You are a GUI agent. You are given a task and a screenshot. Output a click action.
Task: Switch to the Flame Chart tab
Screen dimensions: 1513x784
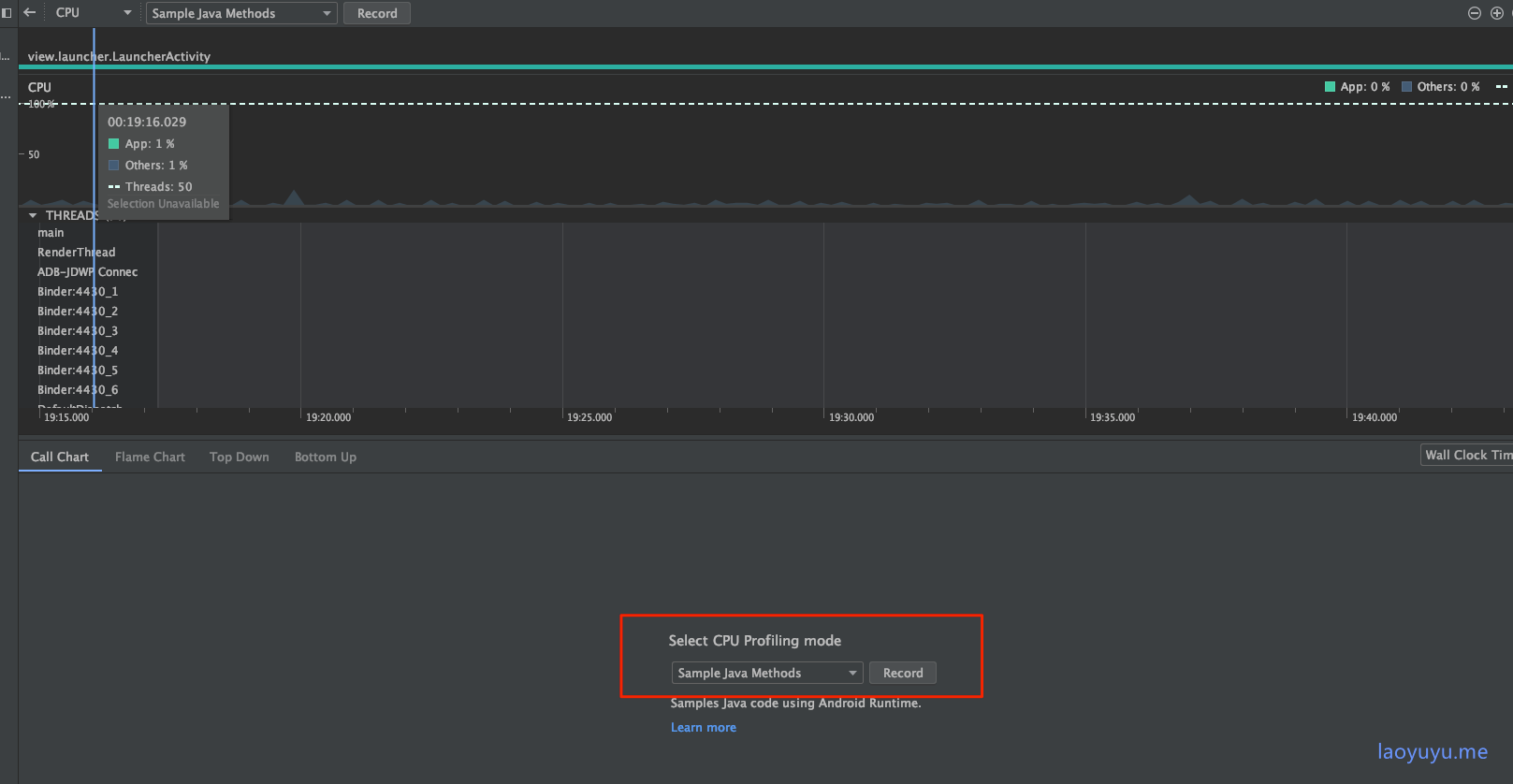150,457
